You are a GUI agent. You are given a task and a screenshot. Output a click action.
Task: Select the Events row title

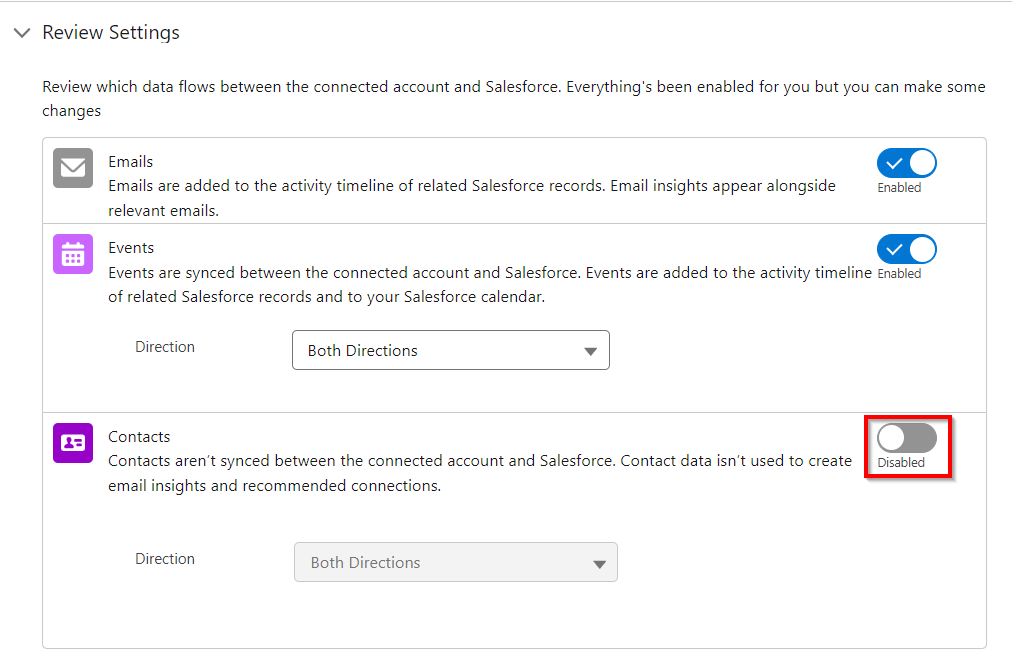click(x=131, y=248)
